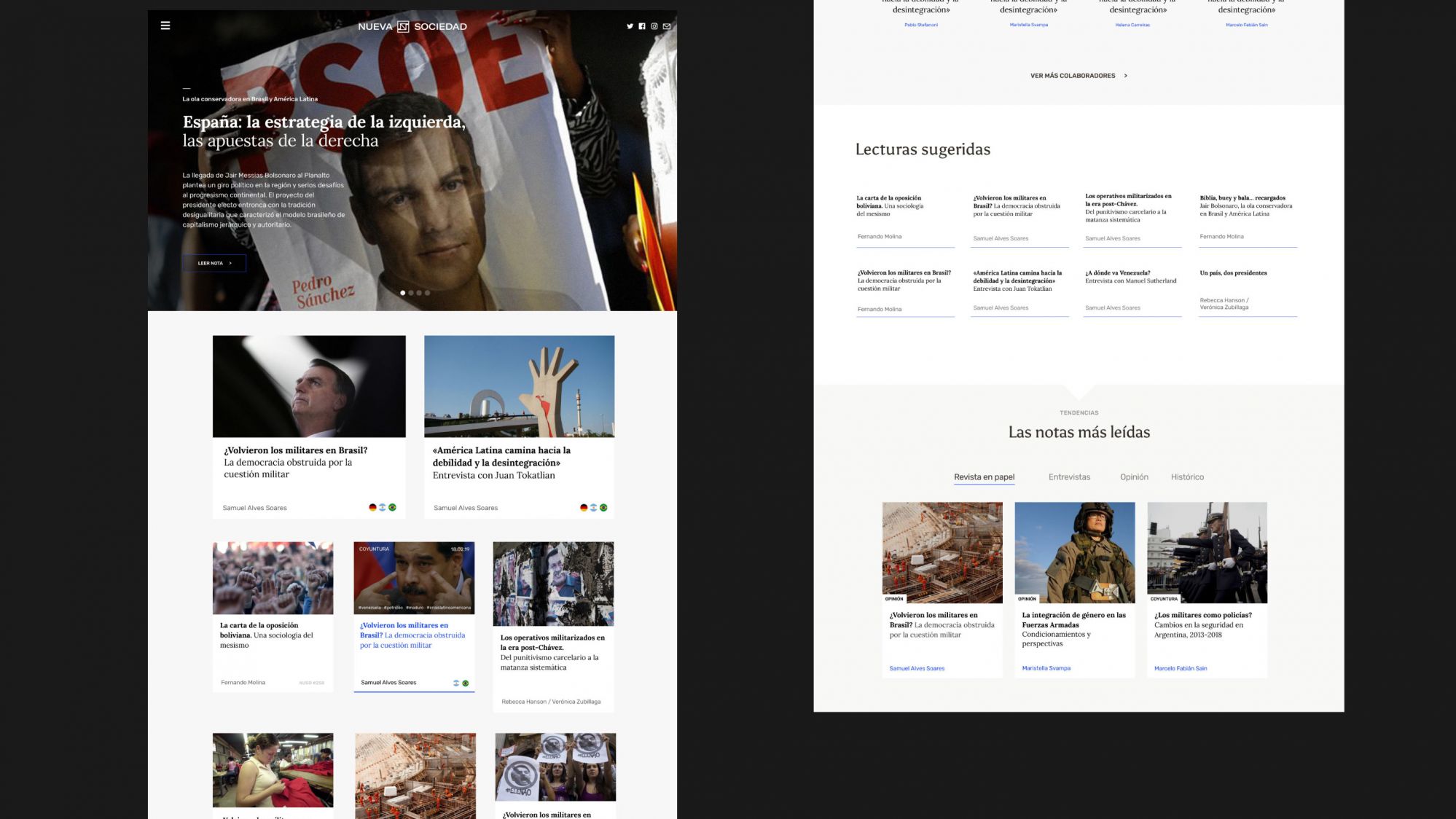This screenshot has width=1456, height=819.
Task: Open the Bolsonaro photo thumbnail
Action: [x=309, y=386]
